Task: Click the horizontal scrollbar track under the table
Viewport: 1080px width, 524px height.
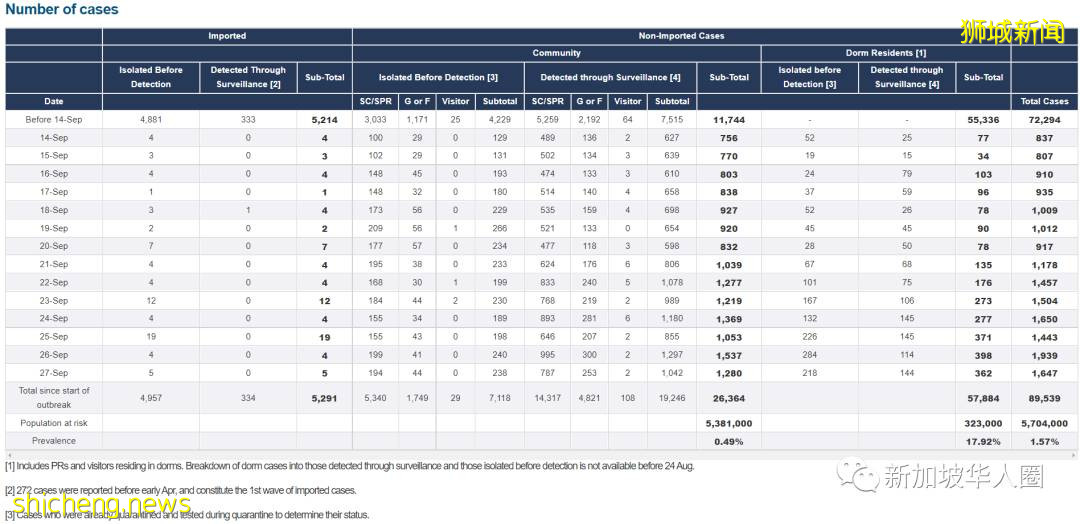Action: click(x=540, y=455)
